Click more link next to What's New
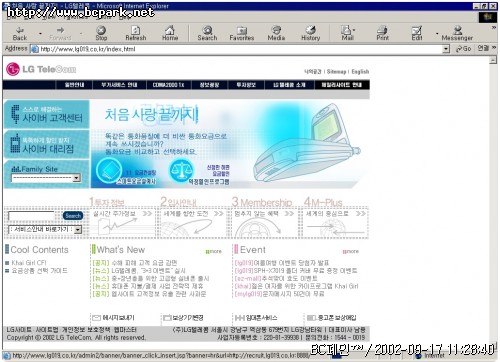The height and width of the screenshot is (362, 500). click(214, 251)
